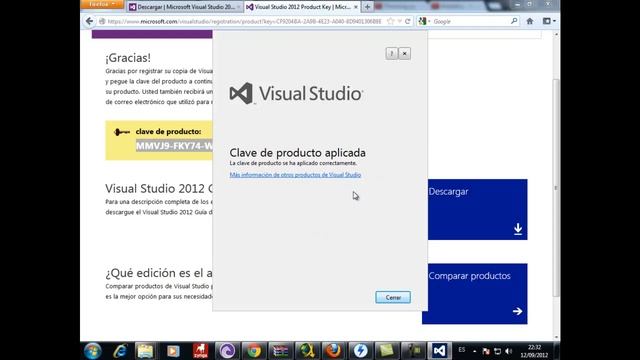This screenshot has width=640, height=360.
Task: Open the URL history dropdown arrow
Action: point(400,21)
